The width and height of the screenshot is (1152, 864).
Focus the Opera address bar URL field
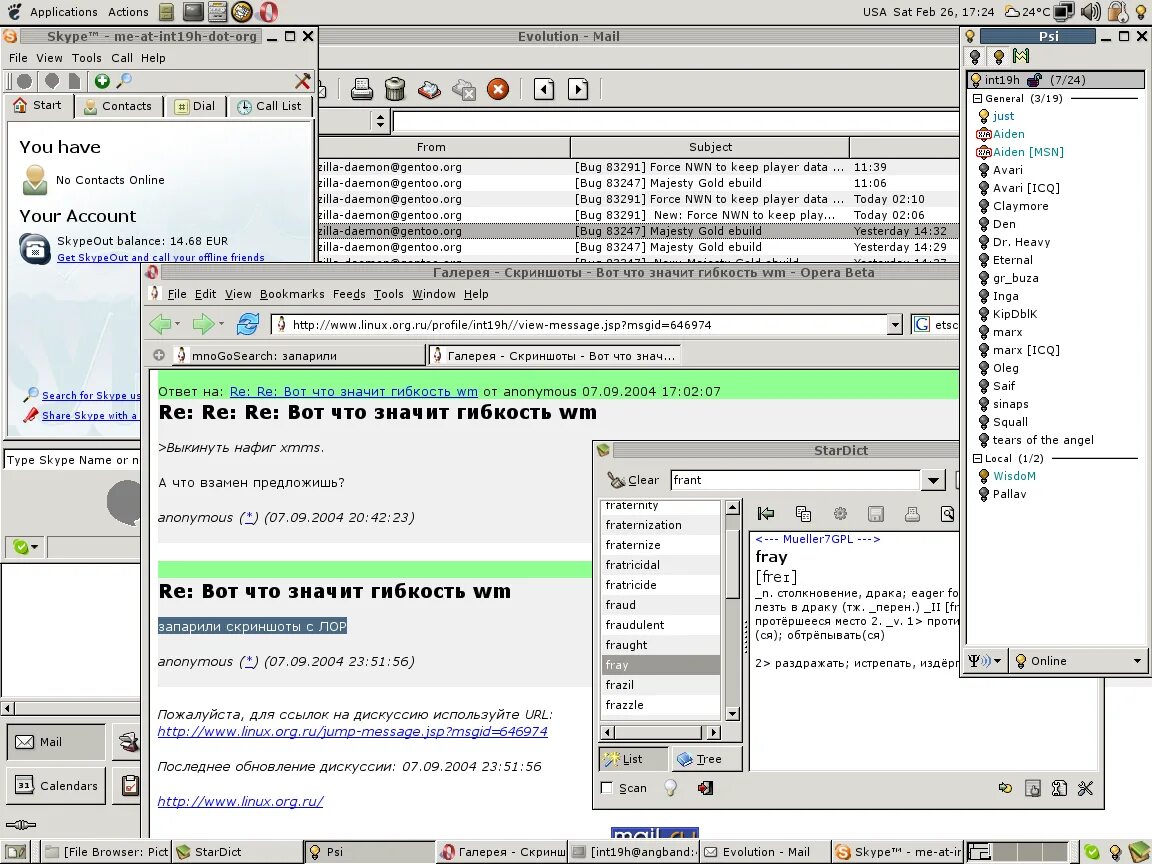(580, 325)
